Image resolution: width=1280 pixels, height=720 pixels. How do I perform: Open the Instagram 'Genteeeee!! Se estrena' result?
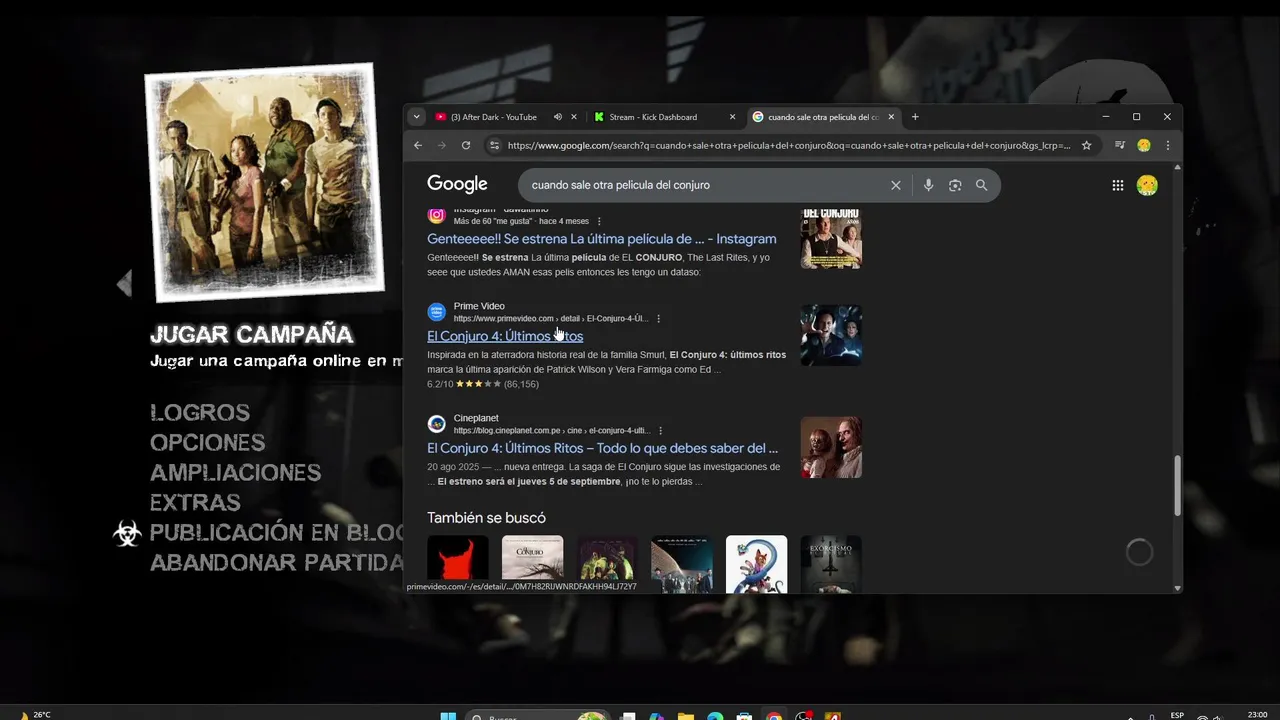(x=602, y=239)
